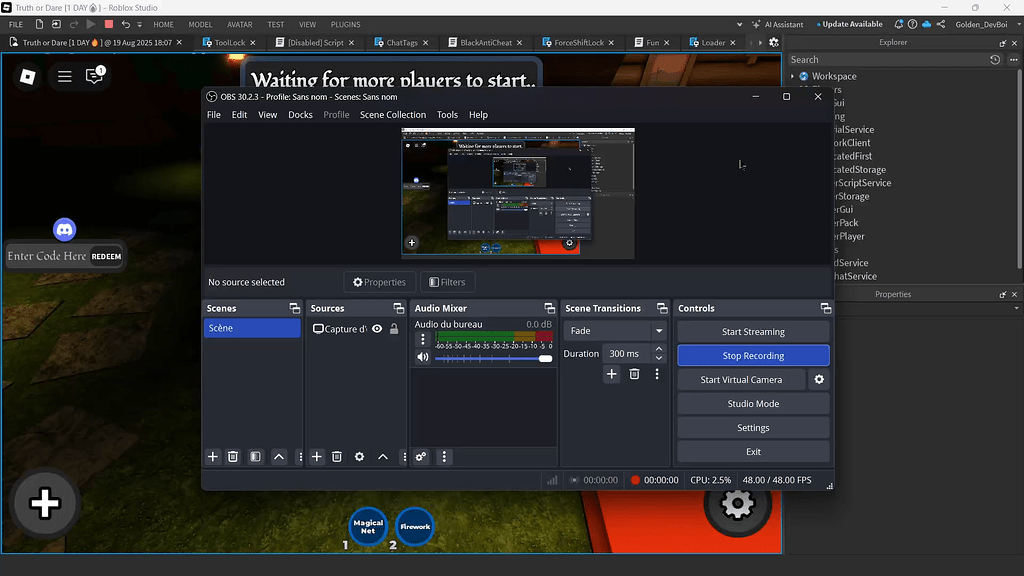This screenshot has width=1024, height=576.
Task: Hide the 'Capture d'écran' source with the eye toggle
Action: 377,329
